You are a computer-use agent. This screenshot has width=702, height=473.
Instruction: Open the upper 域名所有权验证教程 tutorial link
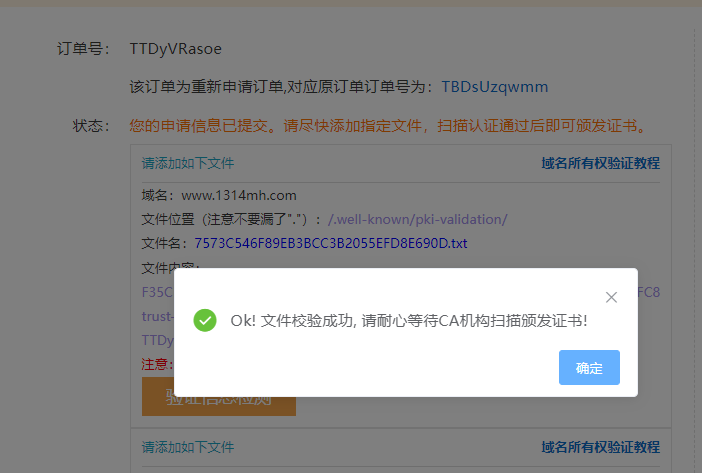(600, 163)
